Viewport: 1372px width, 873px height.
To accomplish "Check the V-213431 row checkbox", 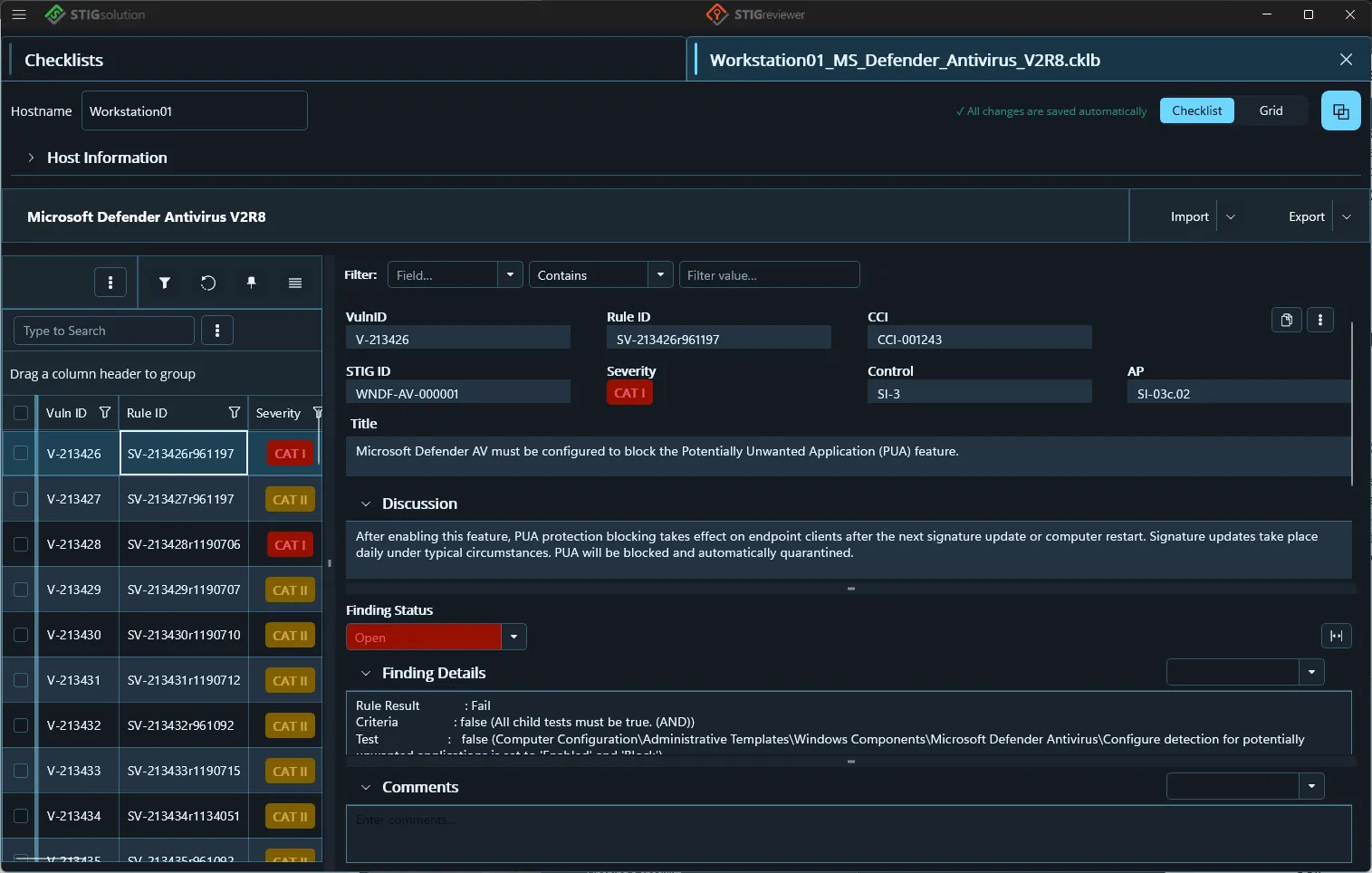I will pyautogui.click(x=21, y=680).
